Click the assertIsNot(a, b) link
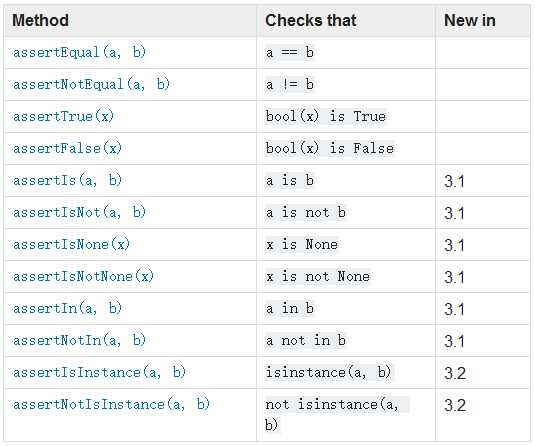Screen dimensions: 535x446 [x=79, y=213]
